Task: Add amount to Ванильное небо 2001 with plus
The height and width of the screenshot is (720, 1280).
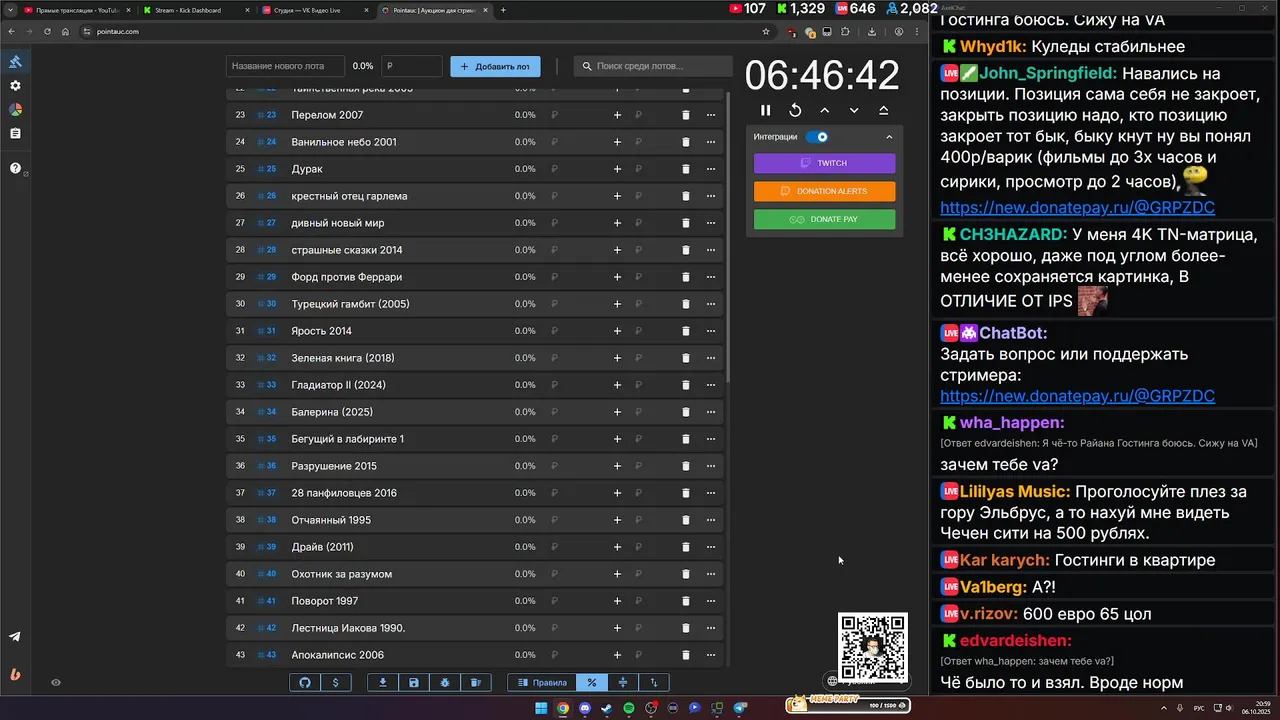Action: [617, 142]
